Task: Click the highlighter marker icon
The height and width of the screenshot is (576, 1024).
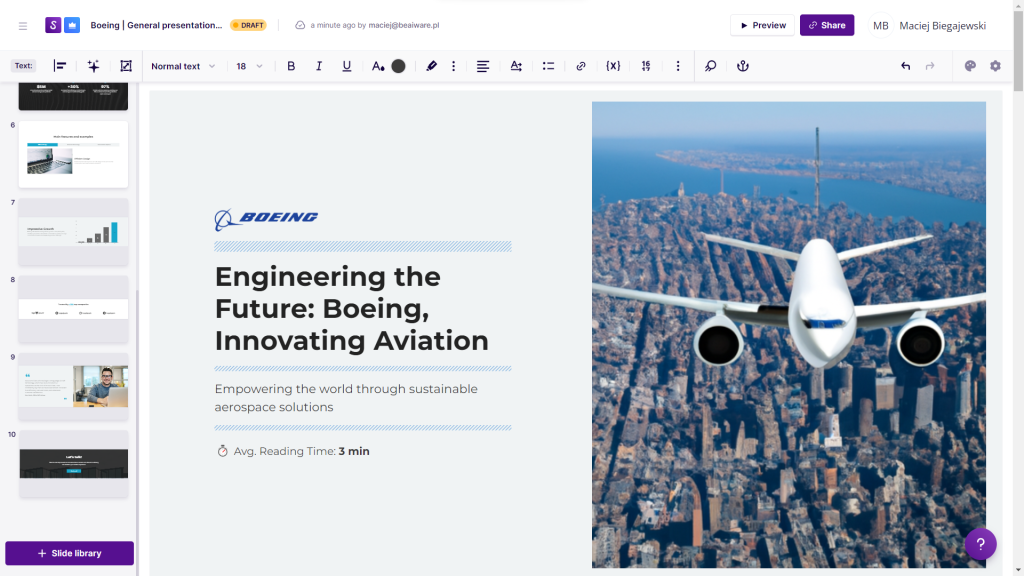Action: [432, 66]
